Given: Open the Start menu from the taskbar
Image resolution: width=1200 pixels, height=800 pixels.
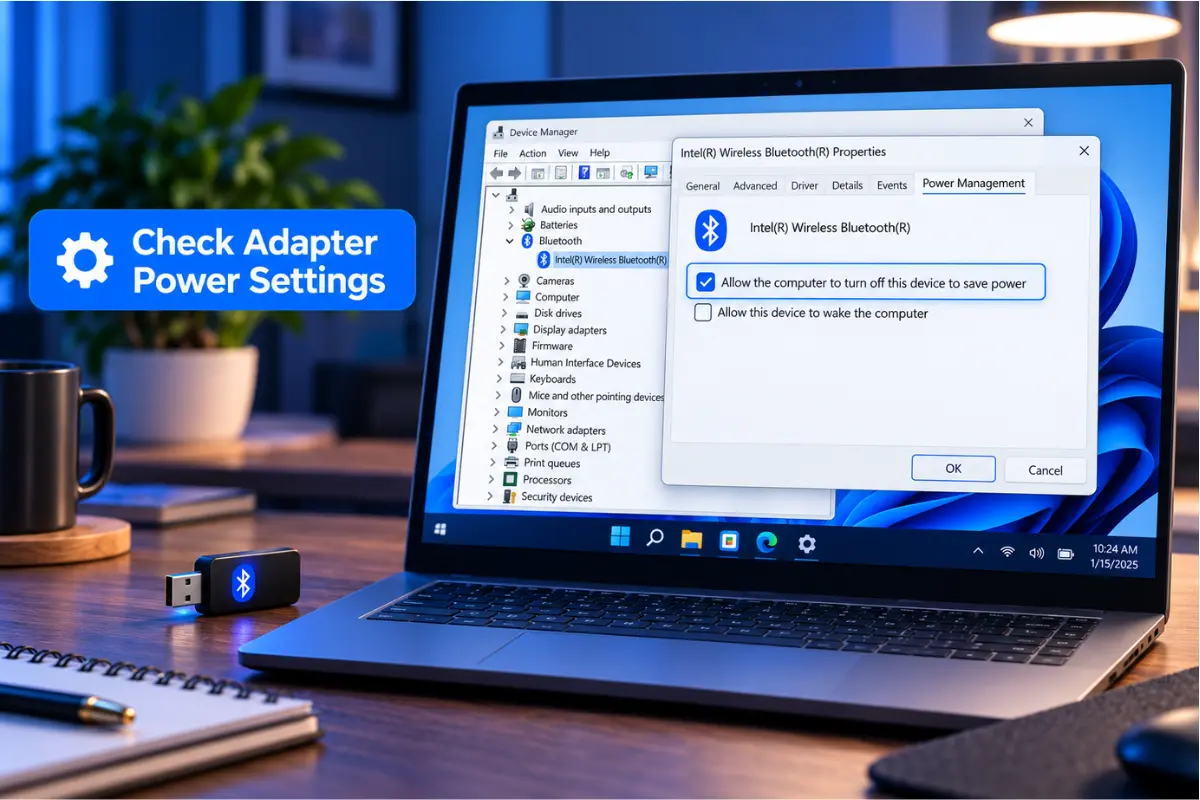Looking at the screenshot, I should point(620,538).
